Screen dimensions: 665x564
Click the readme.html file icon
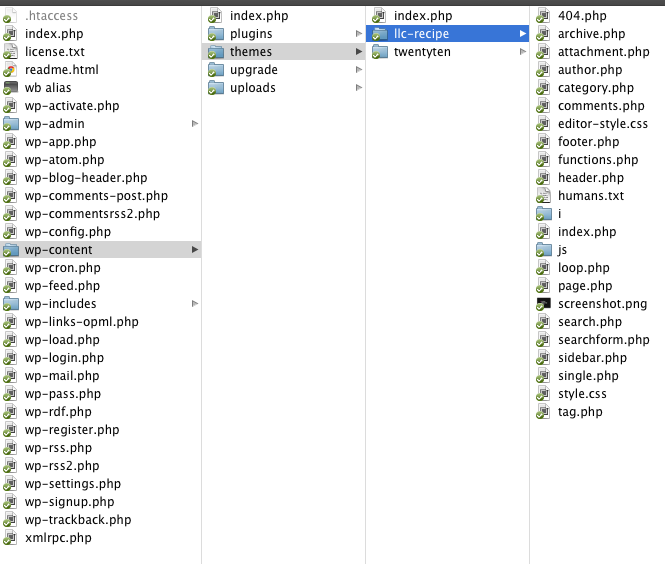tap(10, 70)
